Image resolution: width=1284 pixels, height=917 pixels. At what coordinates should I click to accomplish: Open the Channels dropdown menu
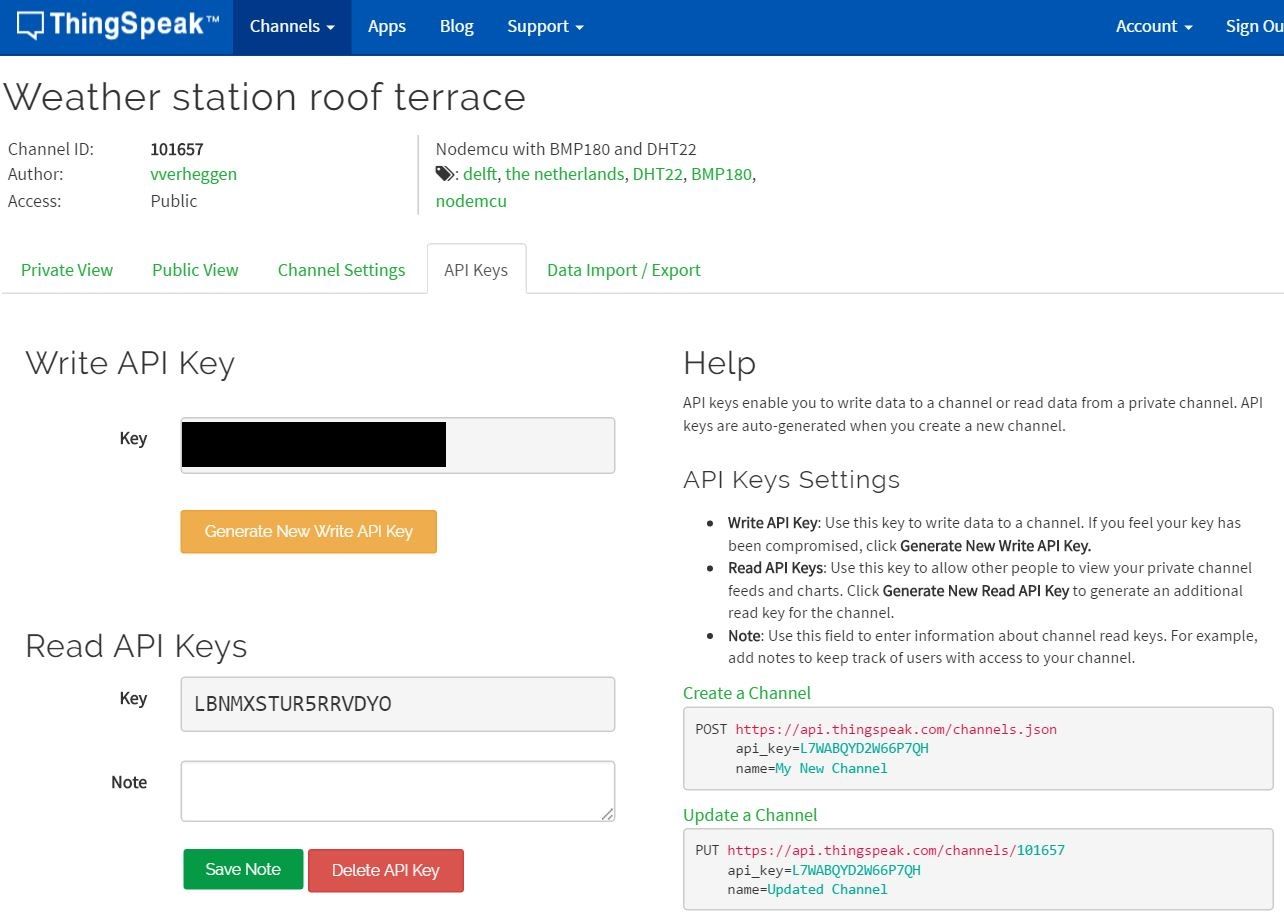click(x=292, y=27)
